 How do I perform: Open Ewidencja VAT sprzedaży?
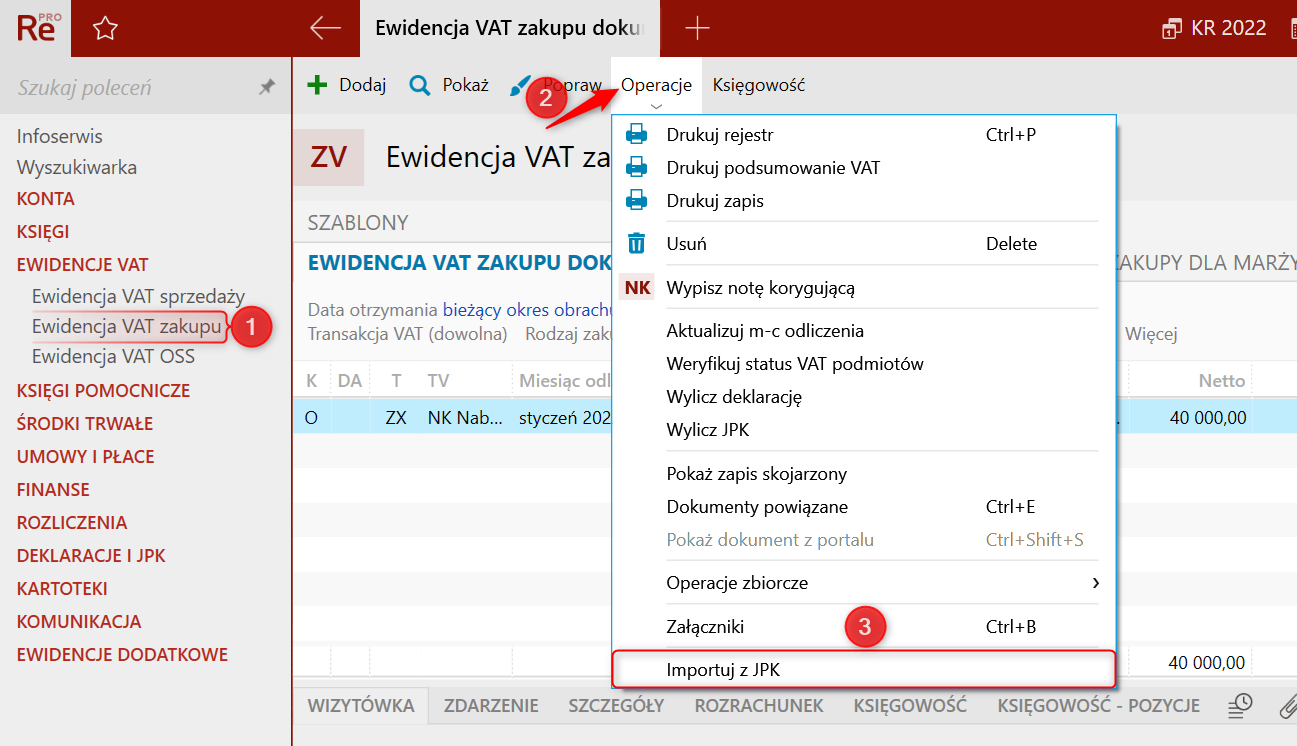[138, 297]
